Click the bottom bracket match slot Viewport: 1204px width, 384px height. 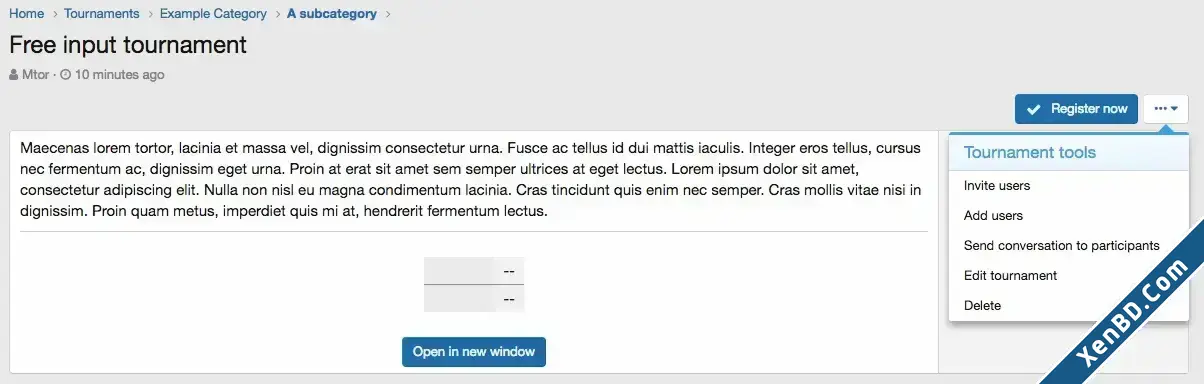(x=474, y=299)
